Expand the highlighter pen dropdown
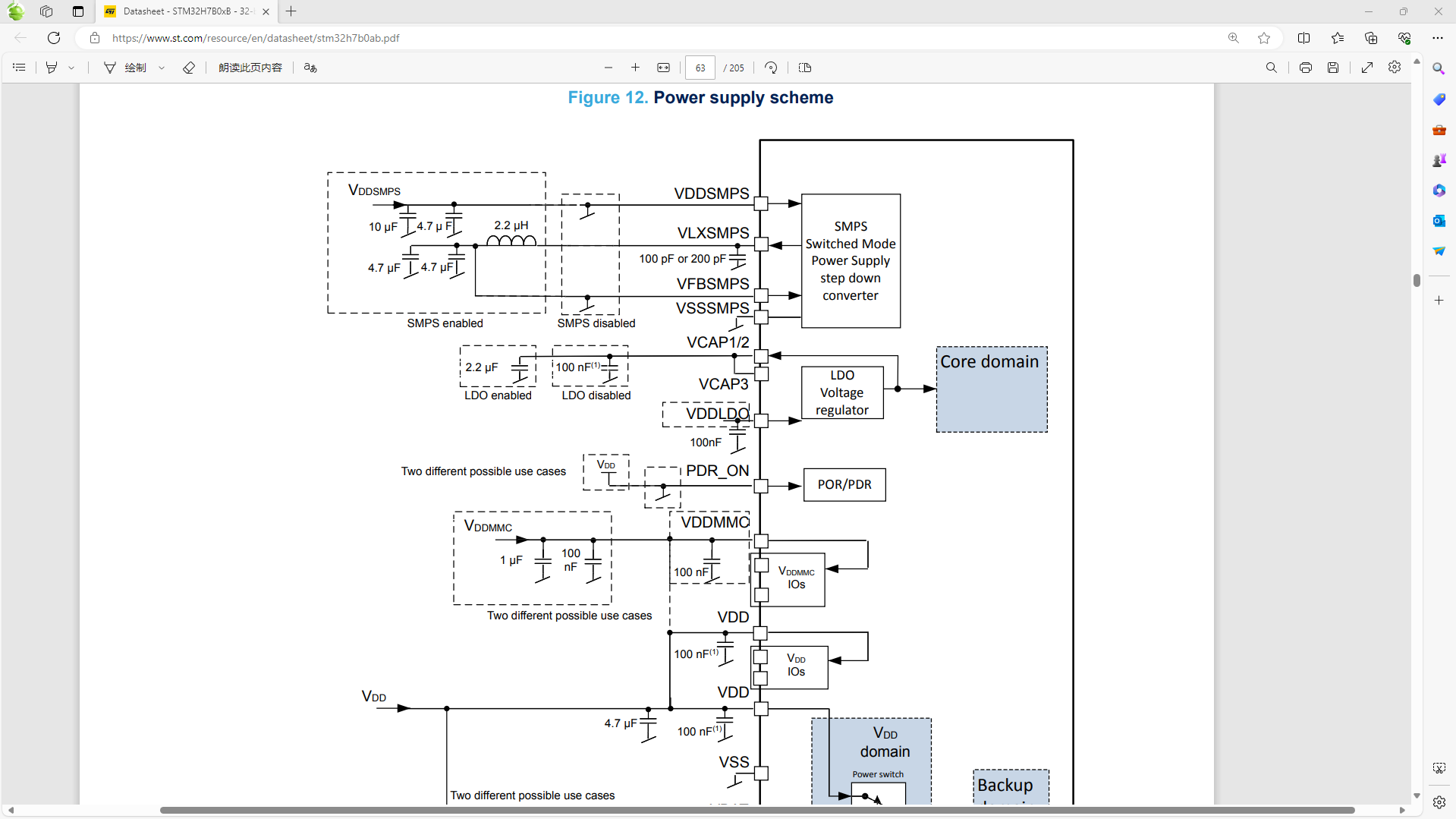Screen dimensions: 1456x819 71,68
